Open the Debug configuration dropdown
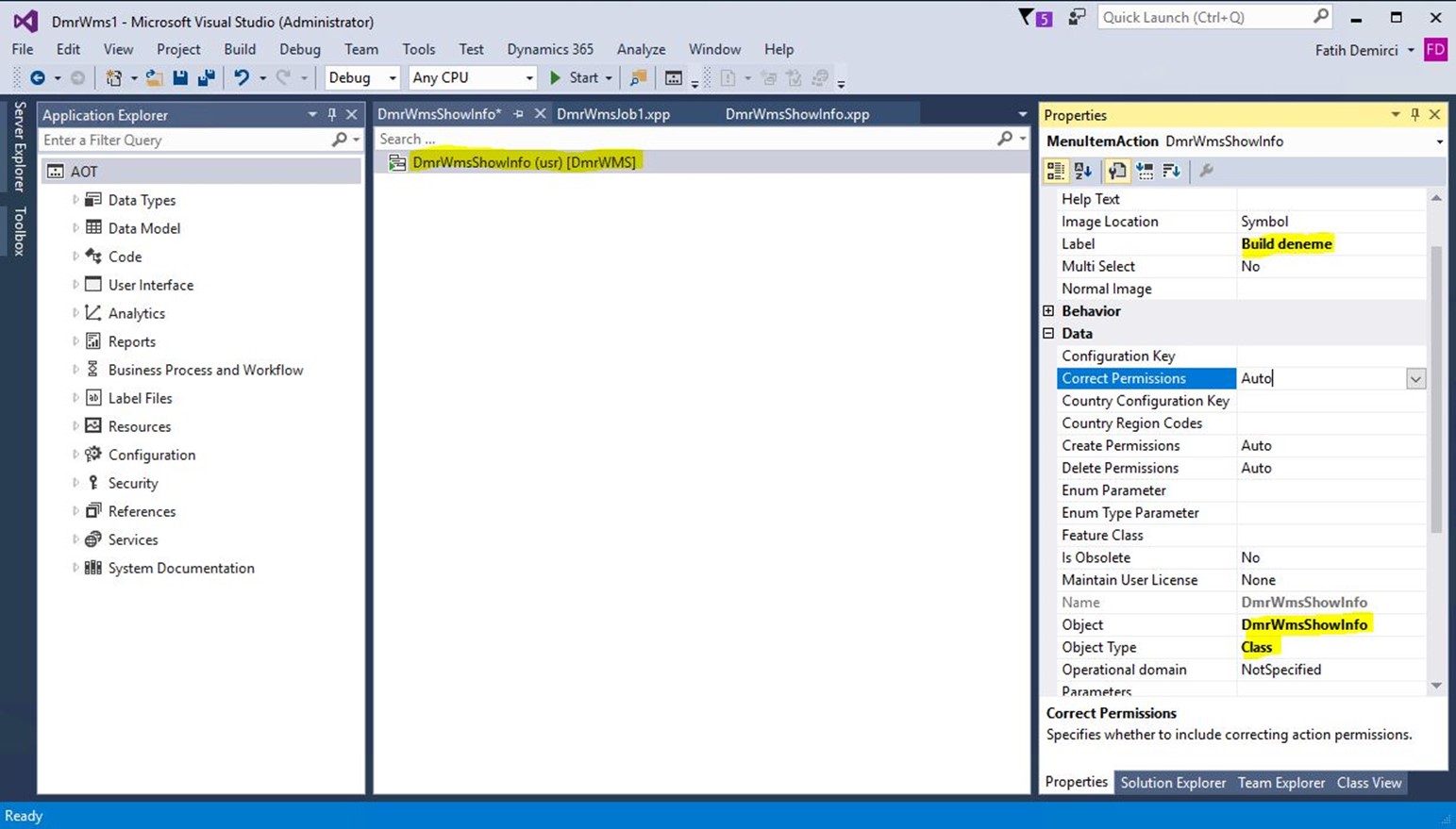The height and width of the screenshot is (829, 1456). click(x=393, y=77)
